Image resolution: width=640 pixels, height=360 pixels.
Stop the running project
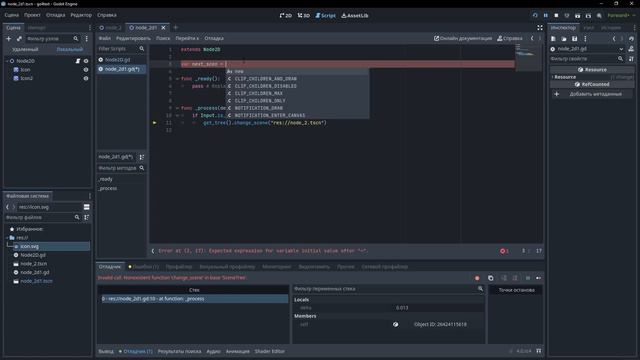(x=556, y=16)
